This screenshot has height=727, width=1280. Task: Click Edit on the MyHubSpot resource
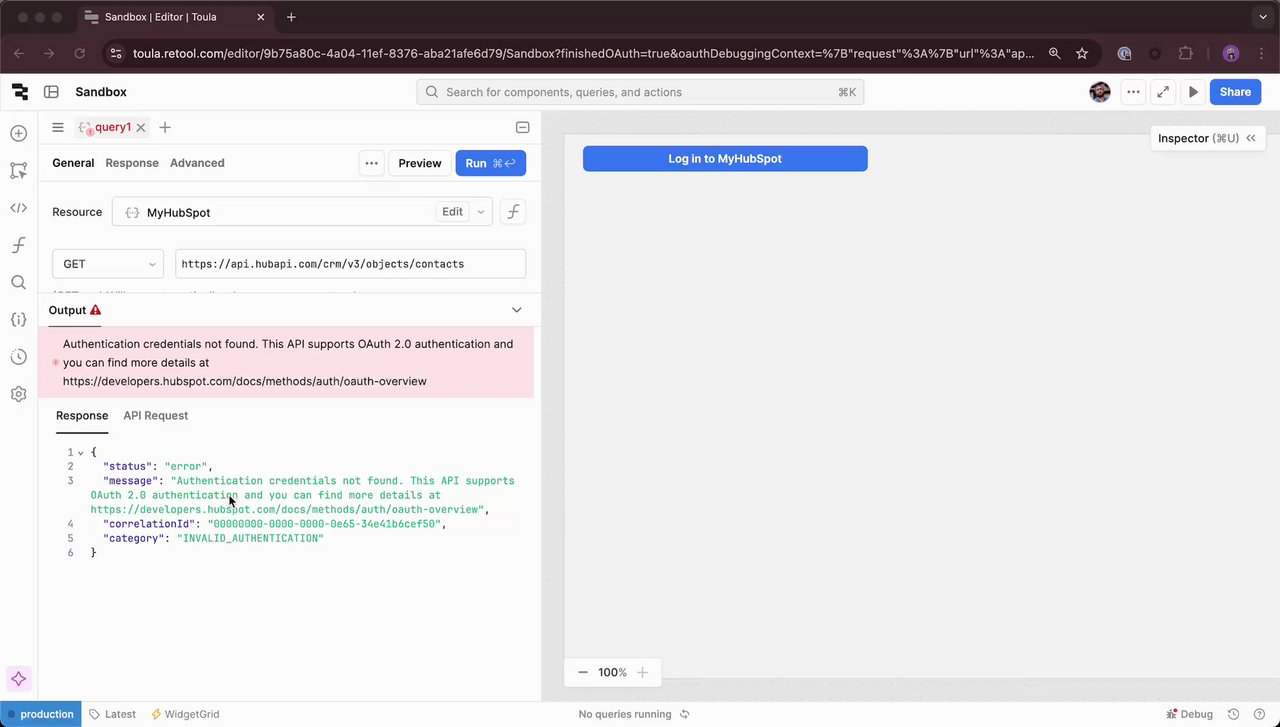point(453,212)
